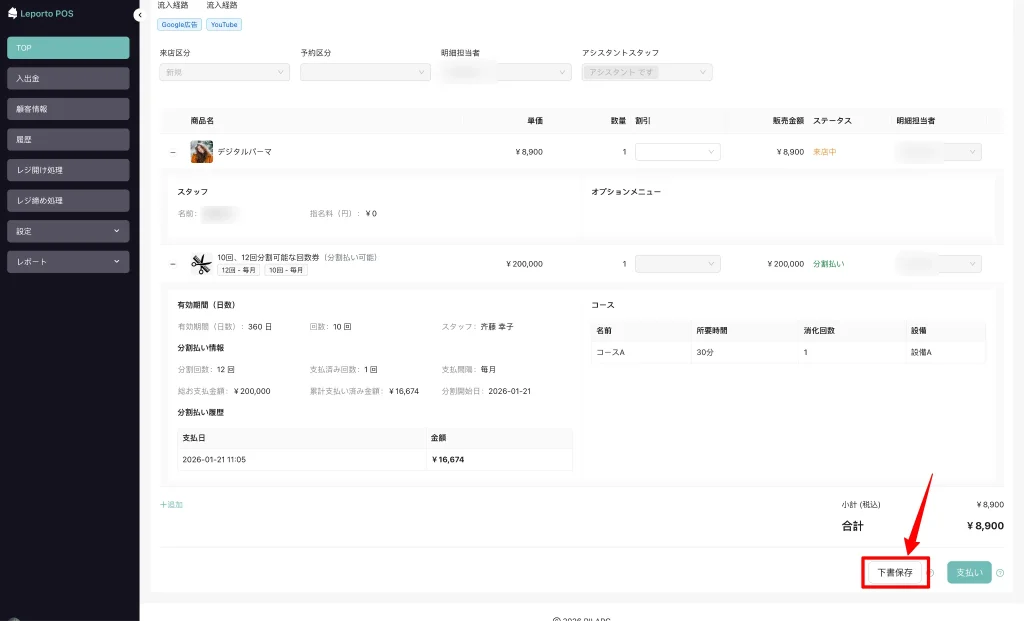1024x621 pixels.
Task: Collapse the デジタルパーマ row with minus icon
Action: pyautogui.click(x=173, y=153)
